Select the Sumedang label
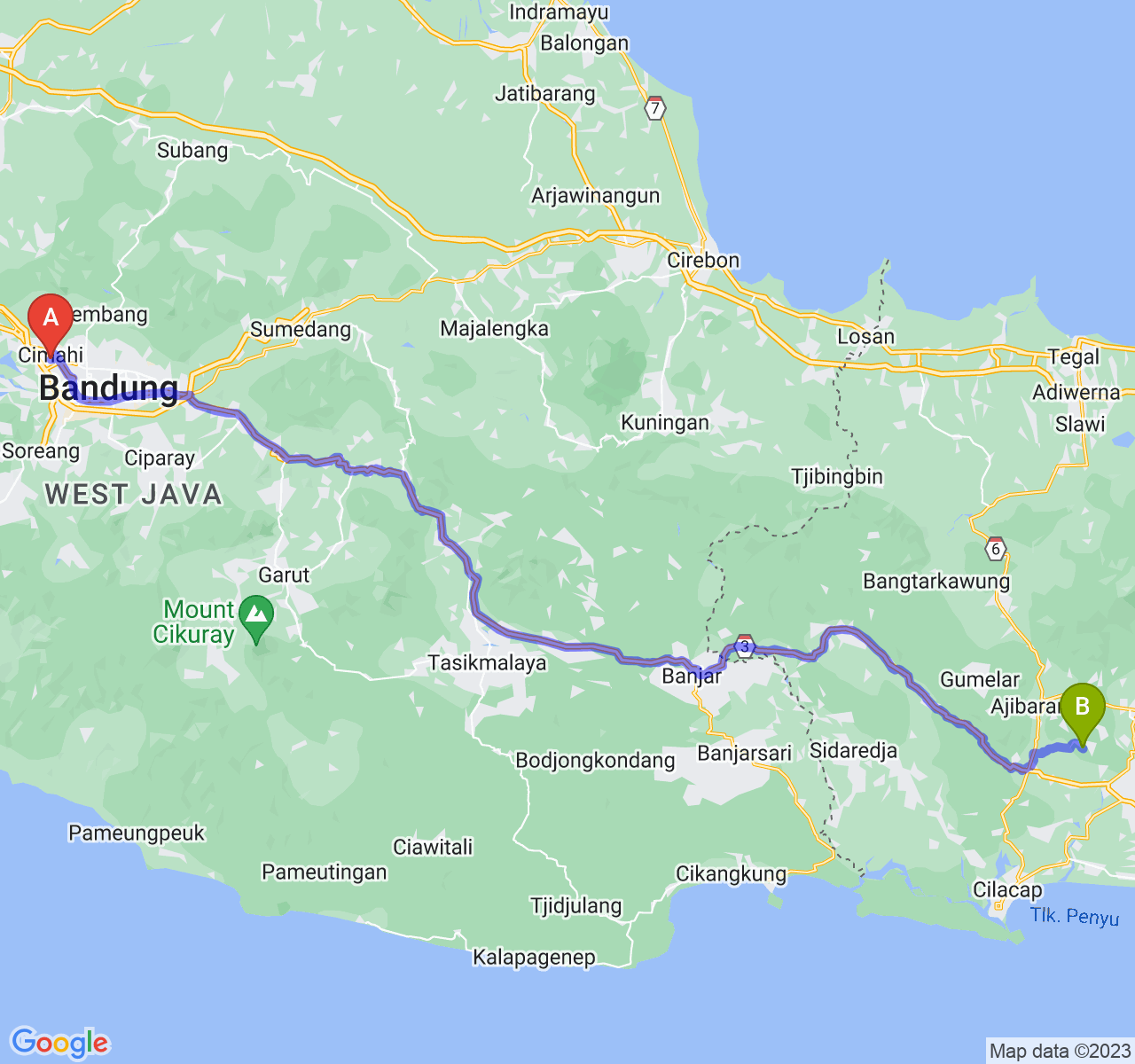Image resolution: width=1135 pixels, height=1064 pixels. [301, 330]
